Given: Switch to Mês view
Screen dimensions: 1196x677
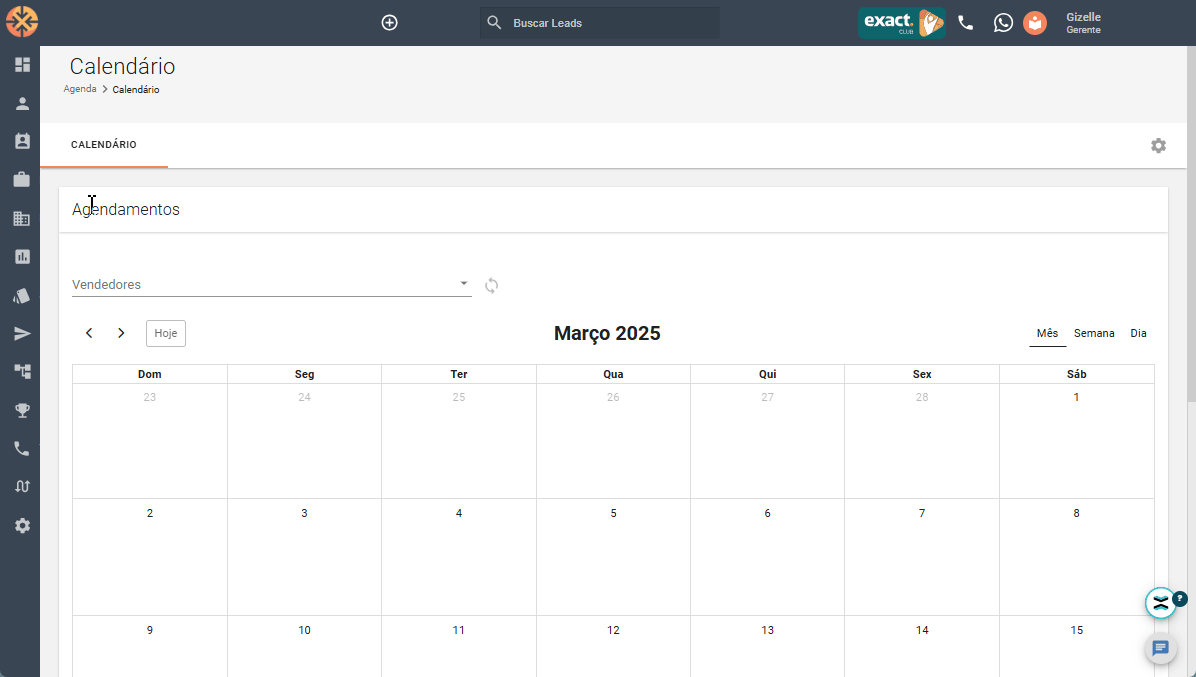Looking at the screenshot, I should [x=1047, y=333].
